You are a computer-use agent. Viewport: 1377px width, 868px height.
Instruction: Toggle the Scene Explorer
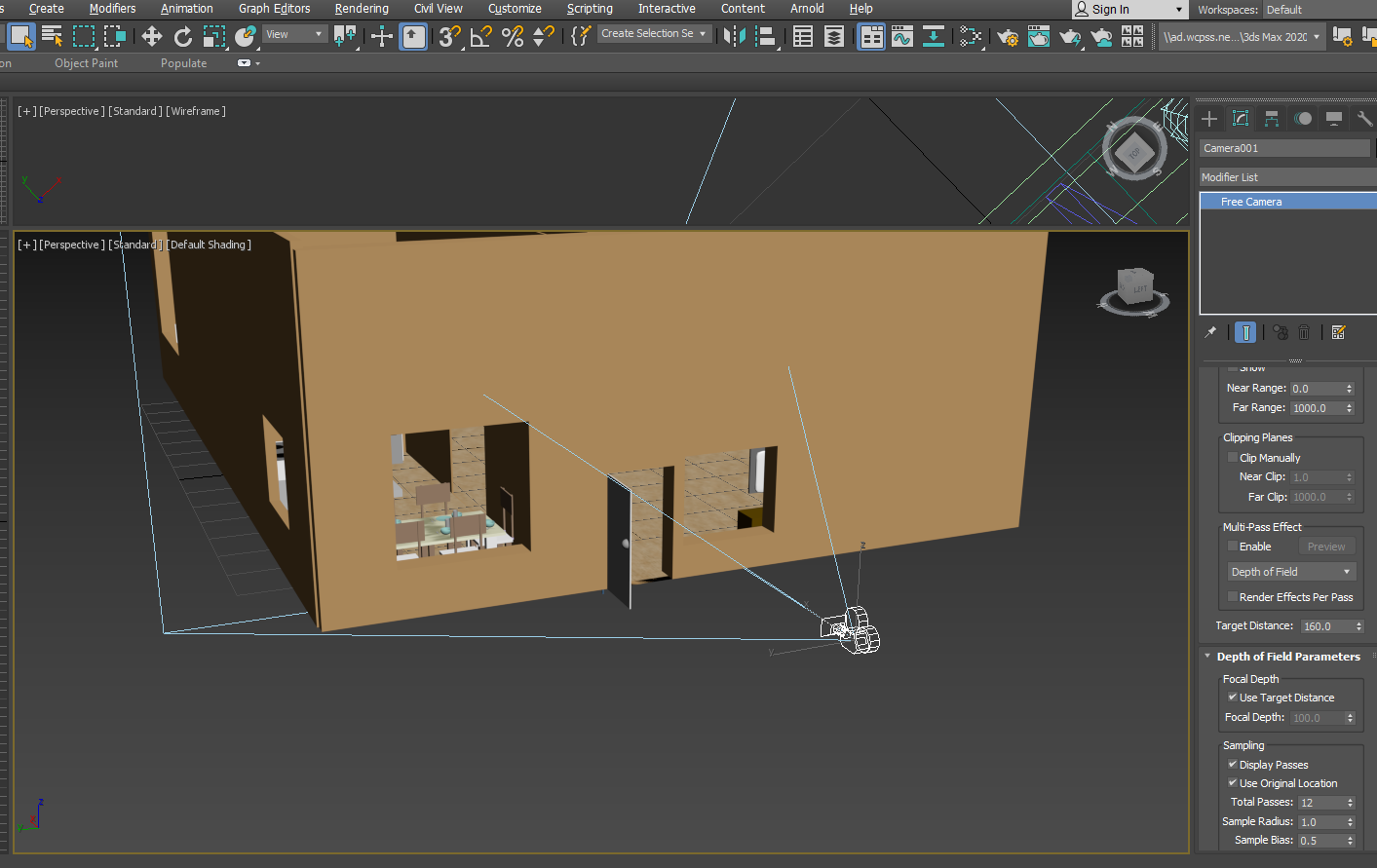pyautogui.click(x=803, y=37)
